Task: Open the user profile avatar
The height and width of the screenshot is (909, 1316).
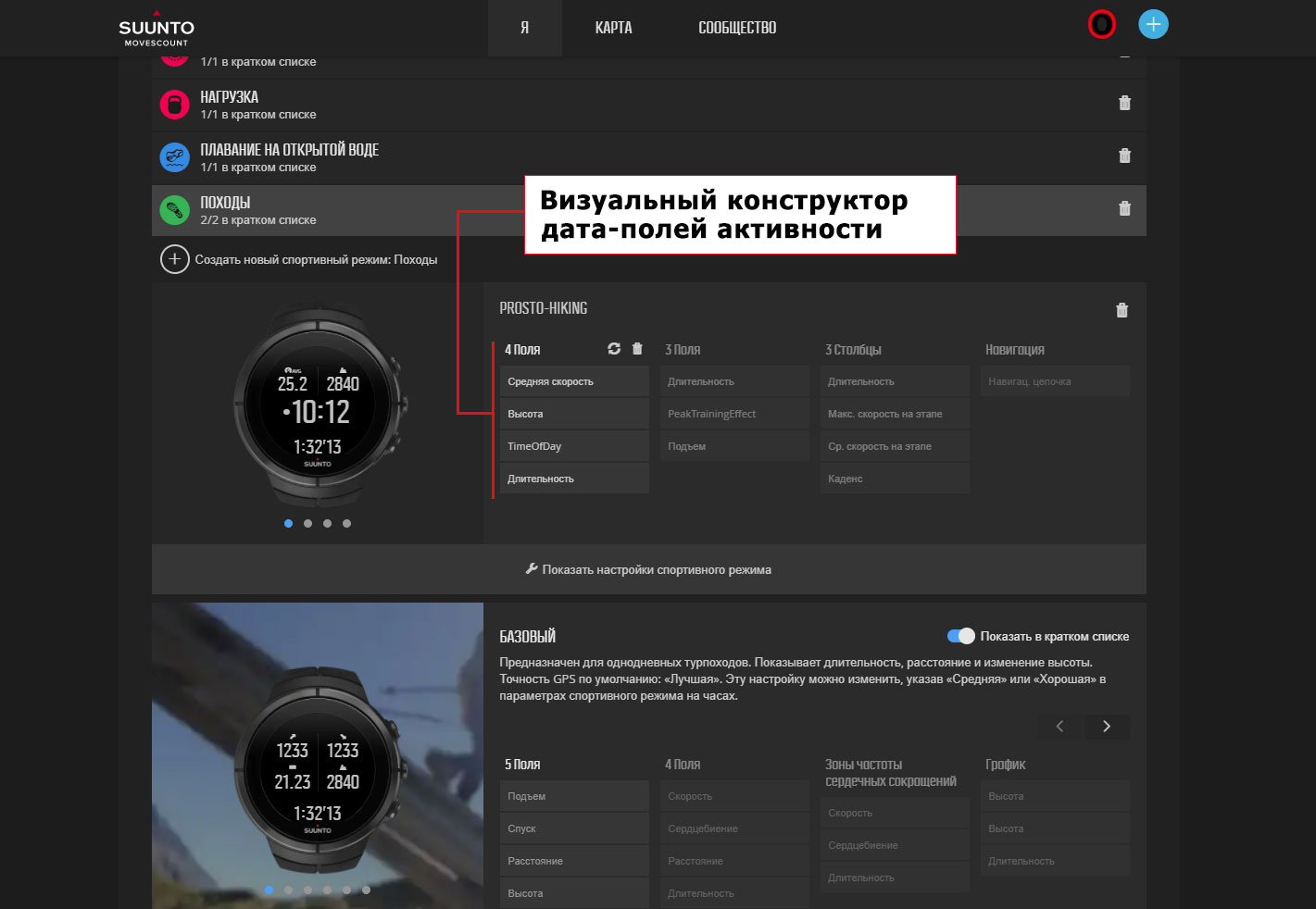Action: pos(1101,25)
